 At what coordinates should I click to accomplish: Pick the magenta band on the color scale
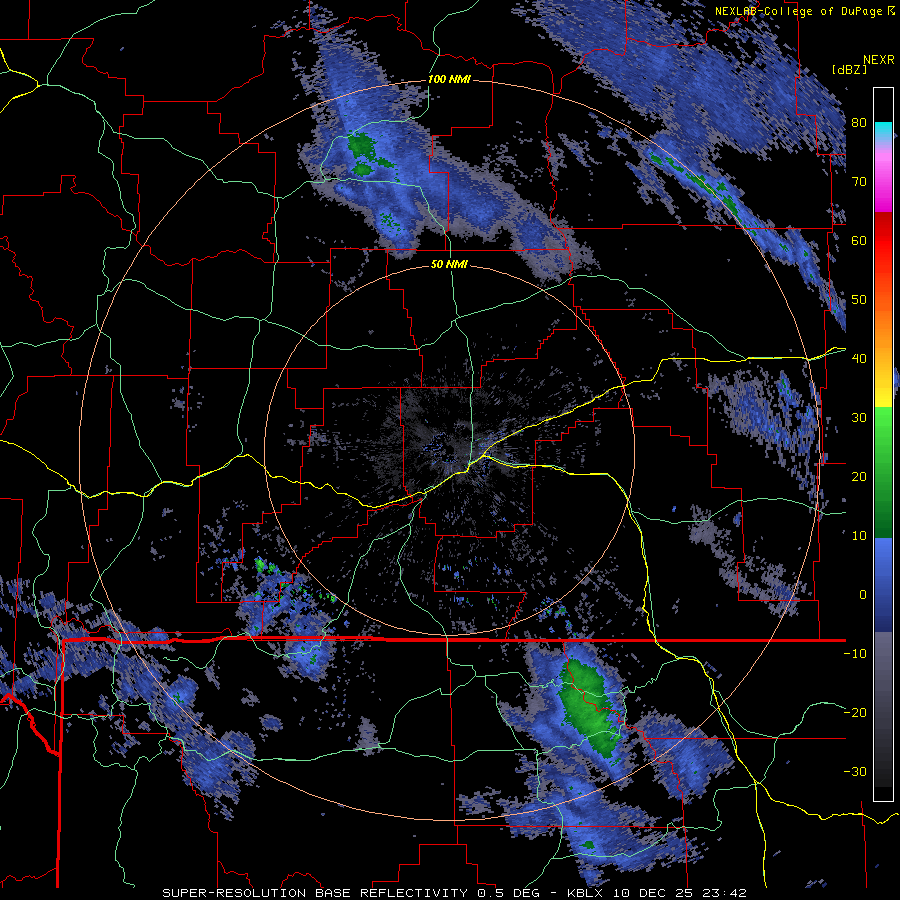883,189
